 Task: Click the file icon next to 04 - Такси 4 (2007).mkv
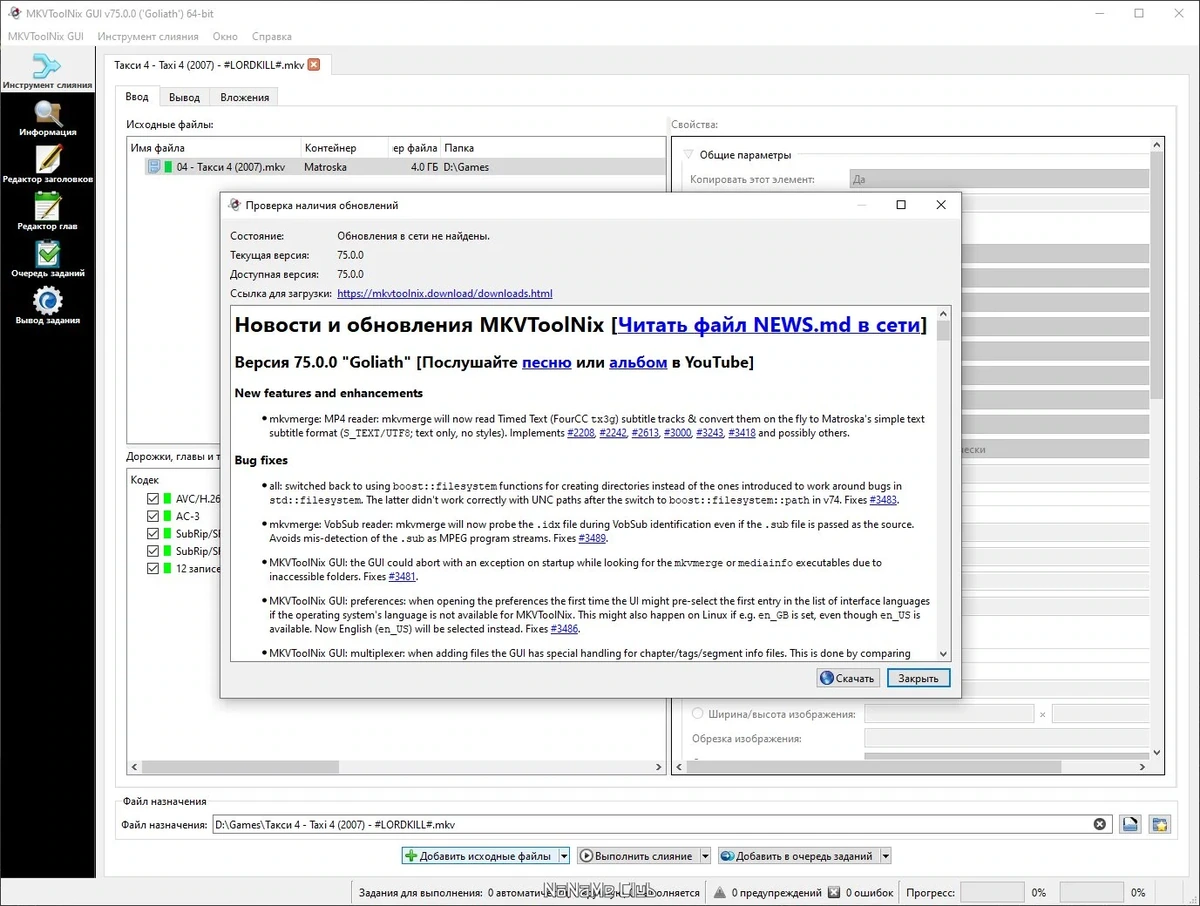(x=154, y=167)
